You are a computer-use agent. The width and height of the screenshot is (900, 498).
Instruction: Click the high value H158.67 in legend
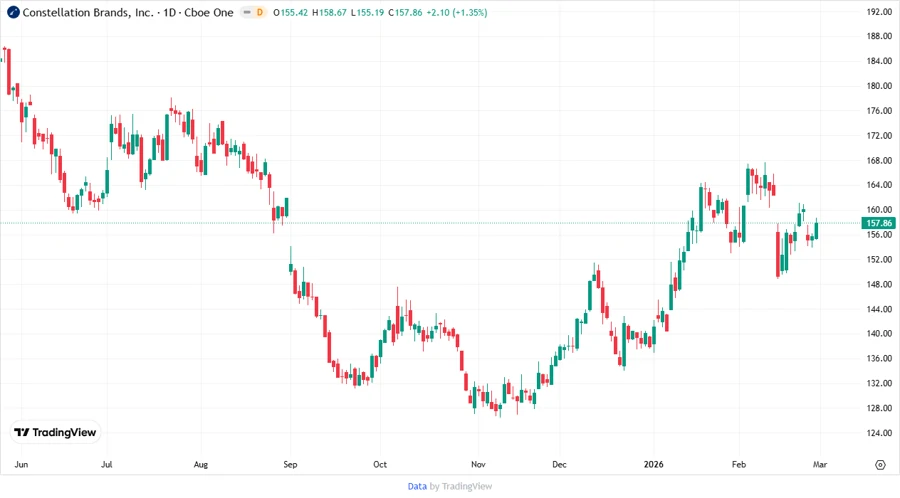coord(329,13)
